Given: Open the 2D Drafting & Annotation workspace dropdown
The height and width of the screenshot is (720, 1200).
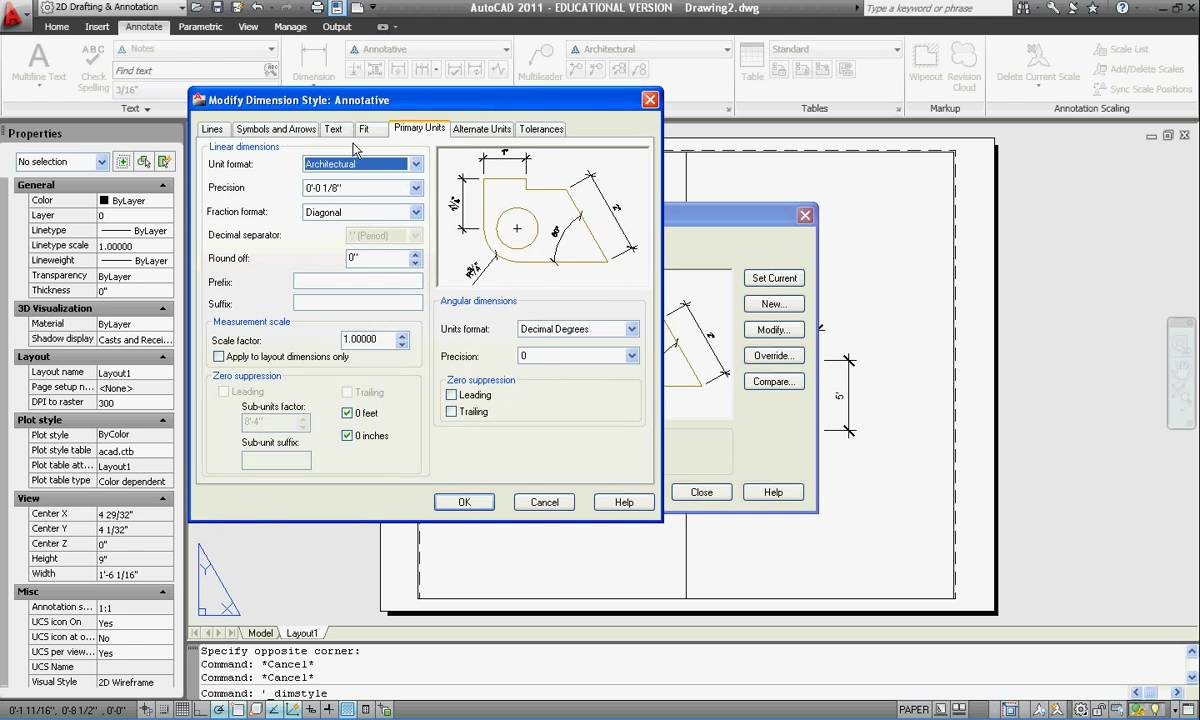Looking at the screenshot, I should [112, 7].
